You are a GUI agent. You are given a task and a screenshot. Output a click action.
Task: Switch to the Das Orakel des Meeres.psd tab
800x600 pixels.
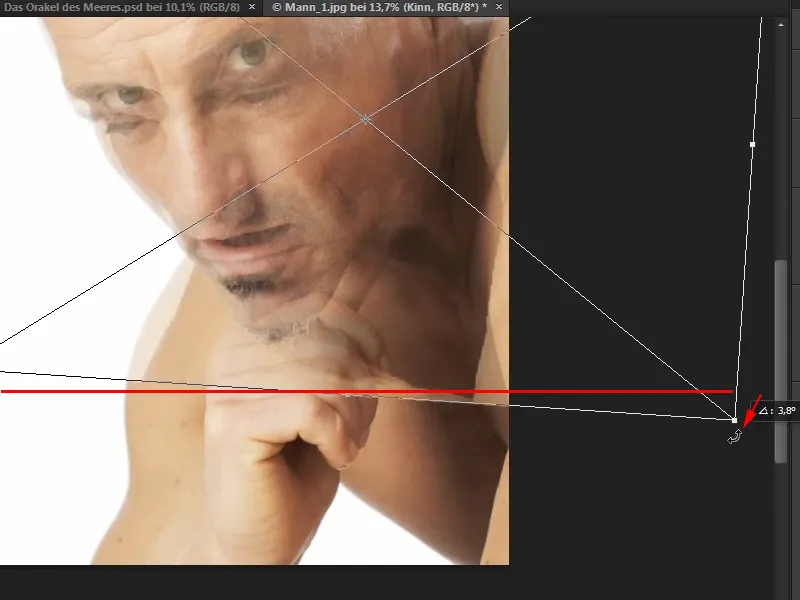121,7
